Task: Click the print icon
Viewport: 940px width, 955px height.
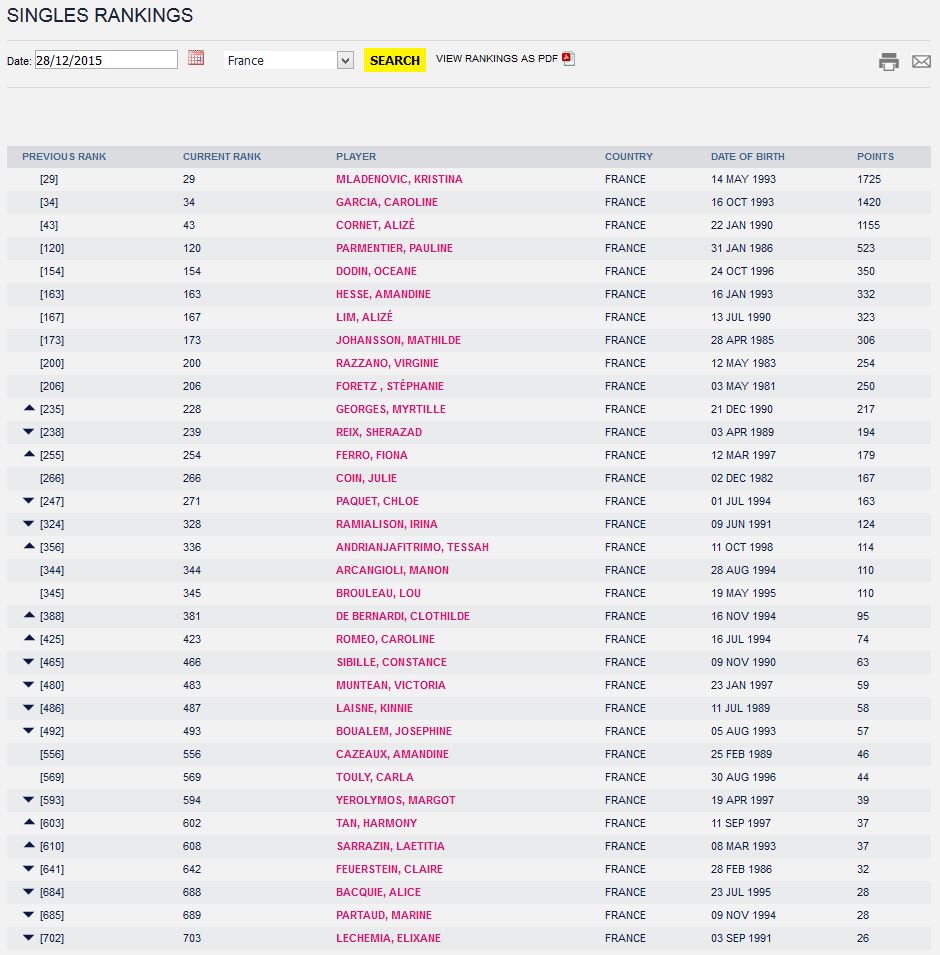Action: 888,61
